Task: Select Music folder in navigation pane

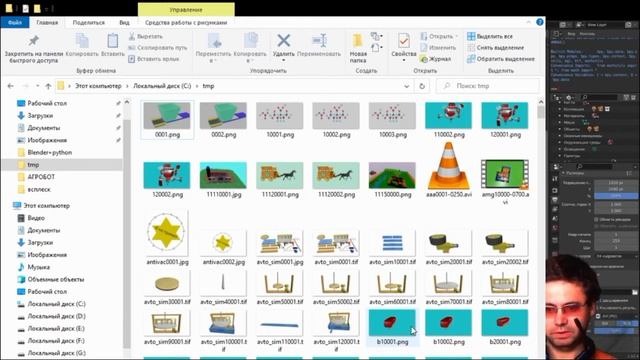Action: pyautogui.click(x=38, y=267)
